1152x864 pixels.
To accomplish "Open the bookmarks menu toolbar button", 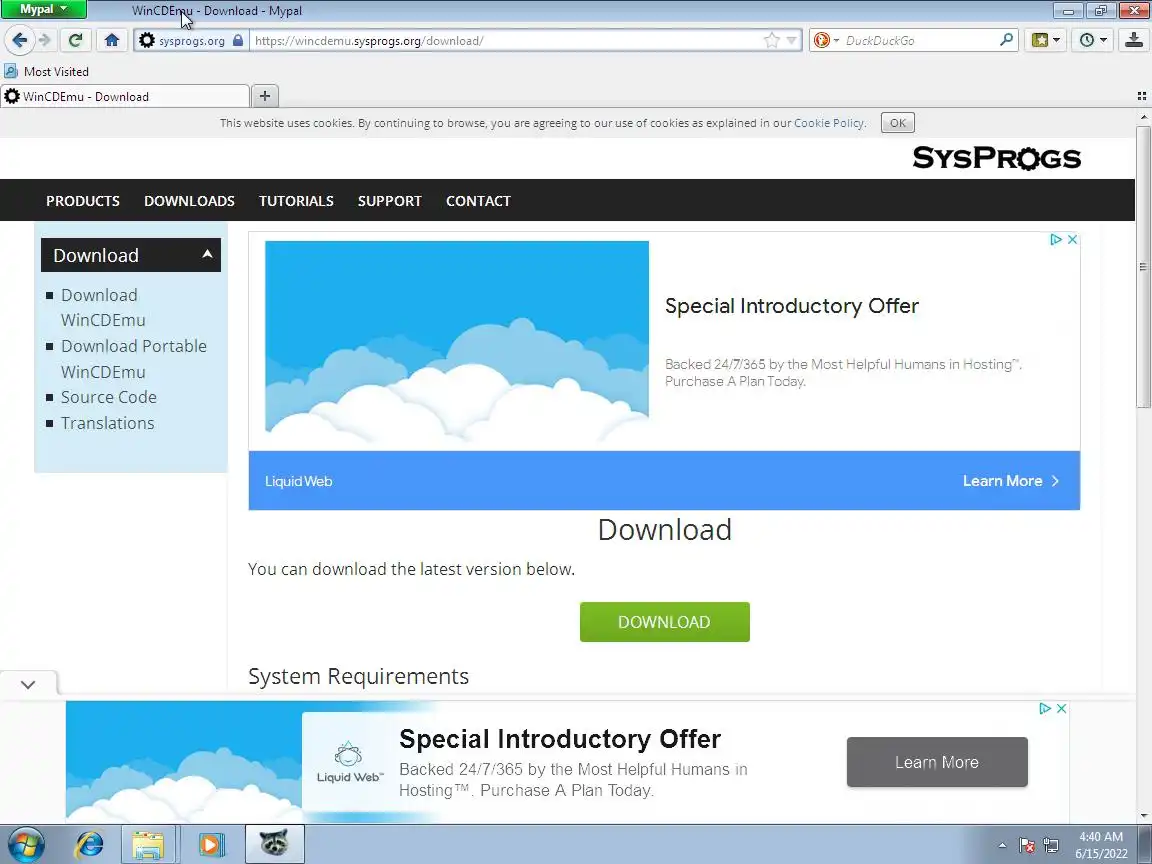I will [1045, 40].
